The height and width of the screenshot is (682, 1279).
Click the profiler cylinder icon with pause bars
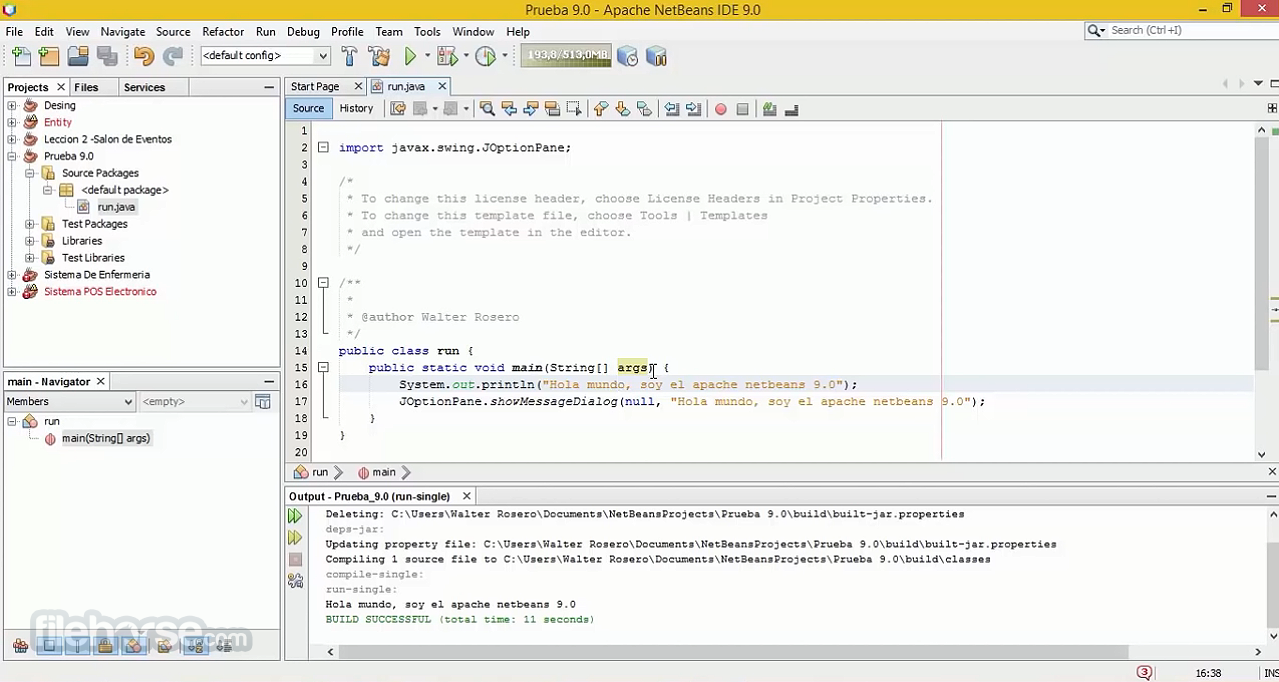[656, 57]
